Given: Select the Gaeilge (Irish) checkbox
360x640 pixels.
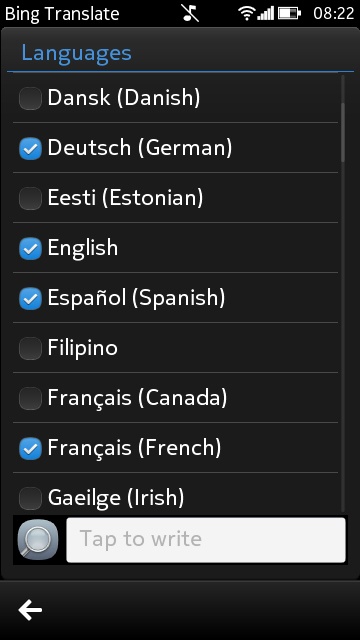Looking at the screenshot, I should [x=30, y=498].
